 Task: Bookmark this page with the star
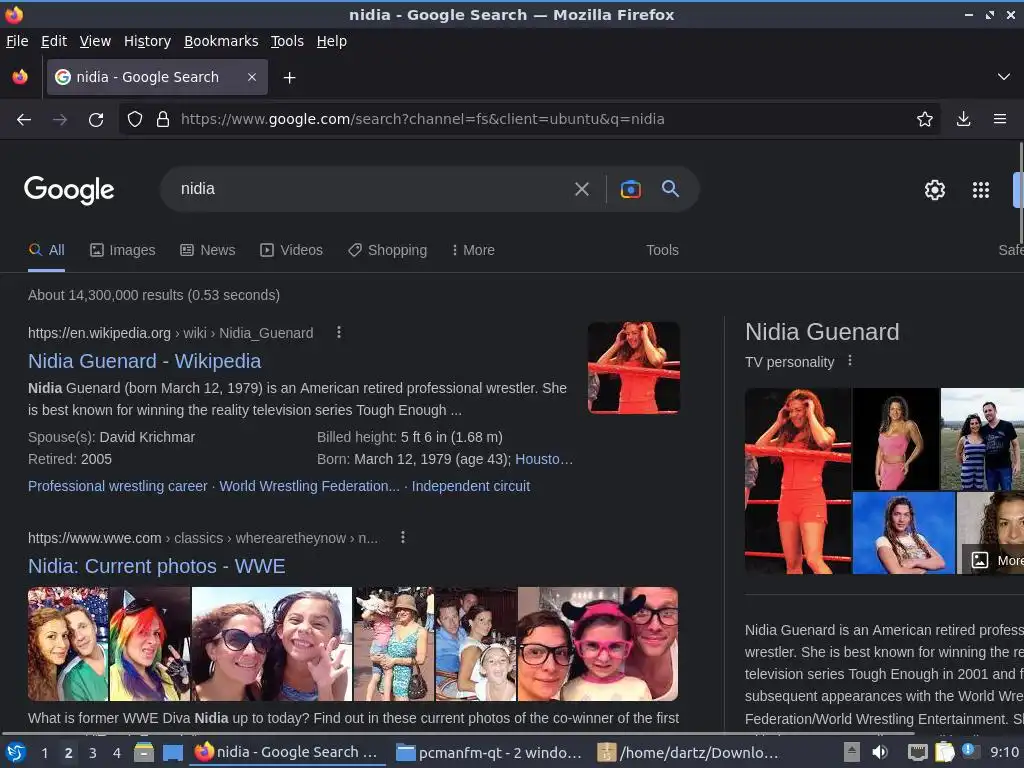coord(924,119)
